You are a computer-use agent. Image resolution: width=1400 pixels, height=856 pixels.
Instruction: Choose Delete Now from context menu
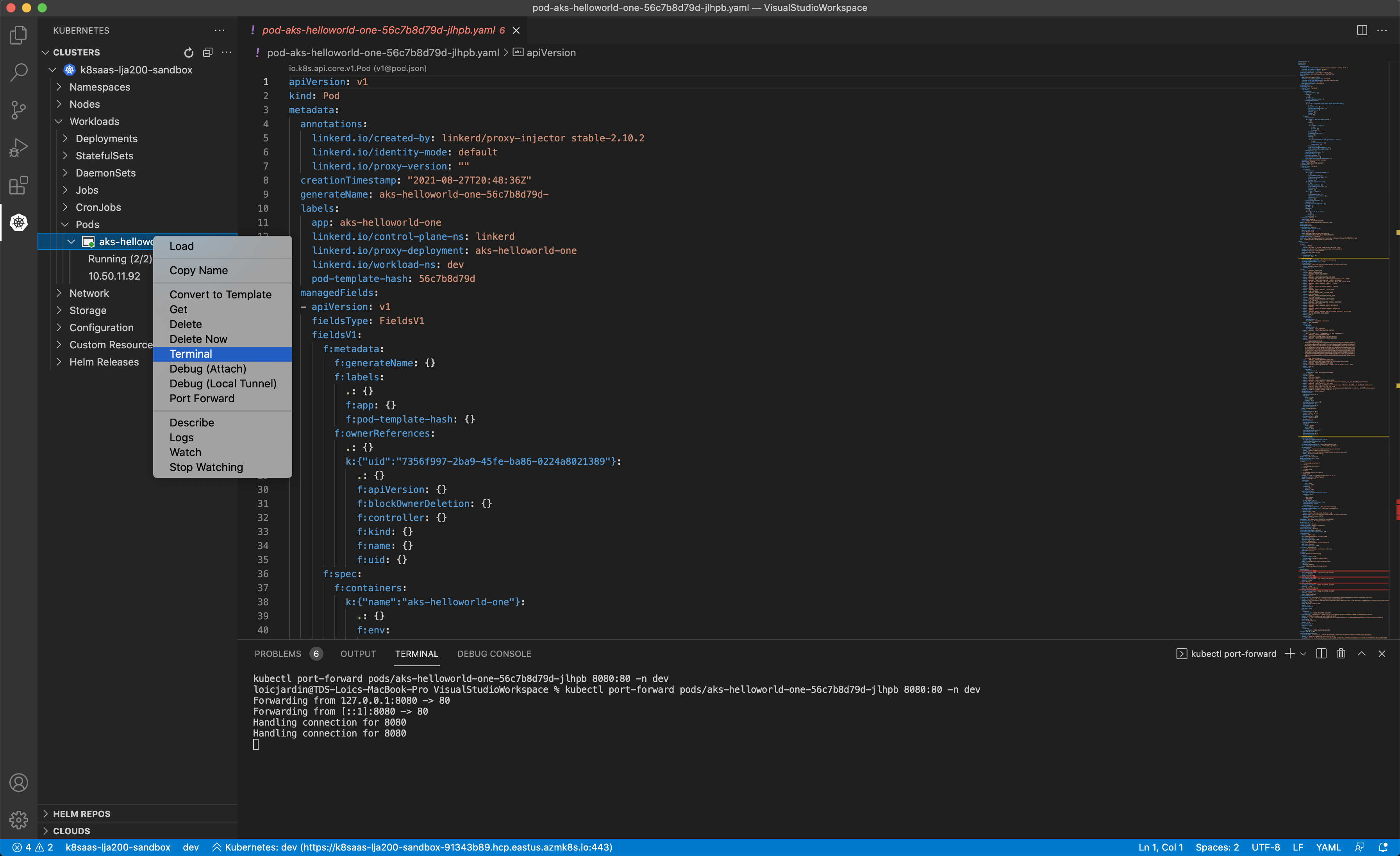pyautogui.click(x=222, y=339)
